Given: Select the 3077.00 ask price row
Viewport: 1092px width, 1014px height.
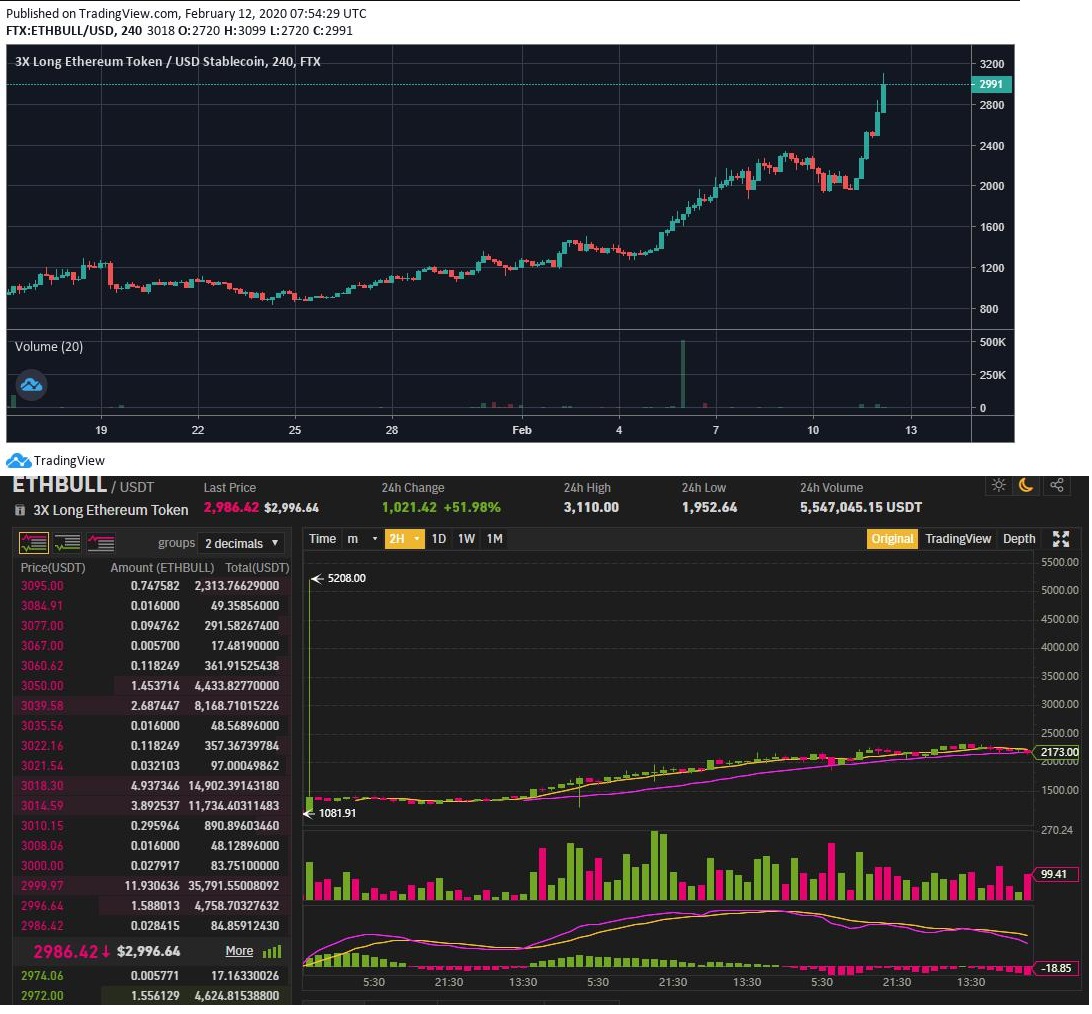Looking at the screenshot, I should (x=152, y=626).
